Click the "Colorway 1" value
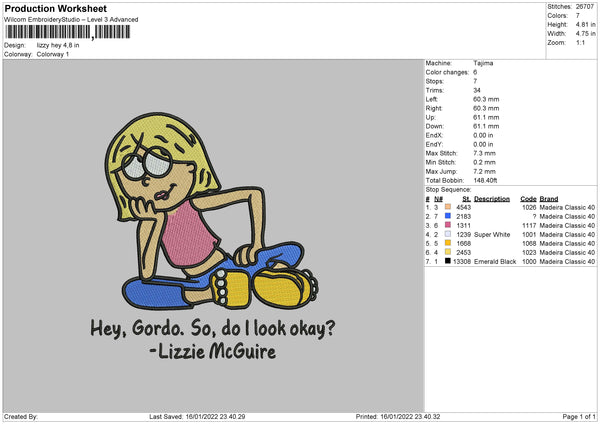Viewport: 600px width, 424px height. point(53,54)
